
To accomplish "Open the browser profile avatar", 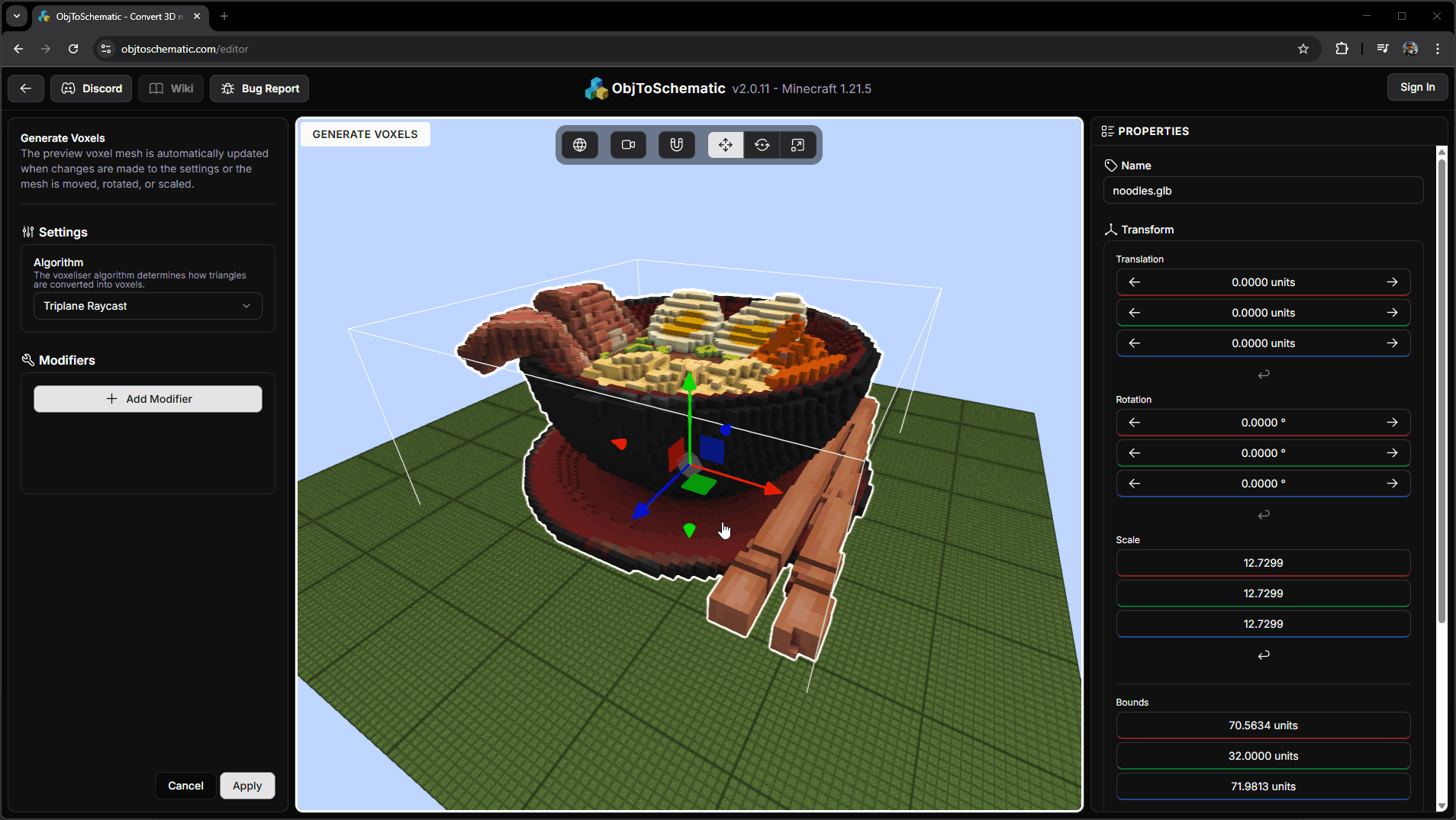I will pyautogui.click(x=1410, y=49).
